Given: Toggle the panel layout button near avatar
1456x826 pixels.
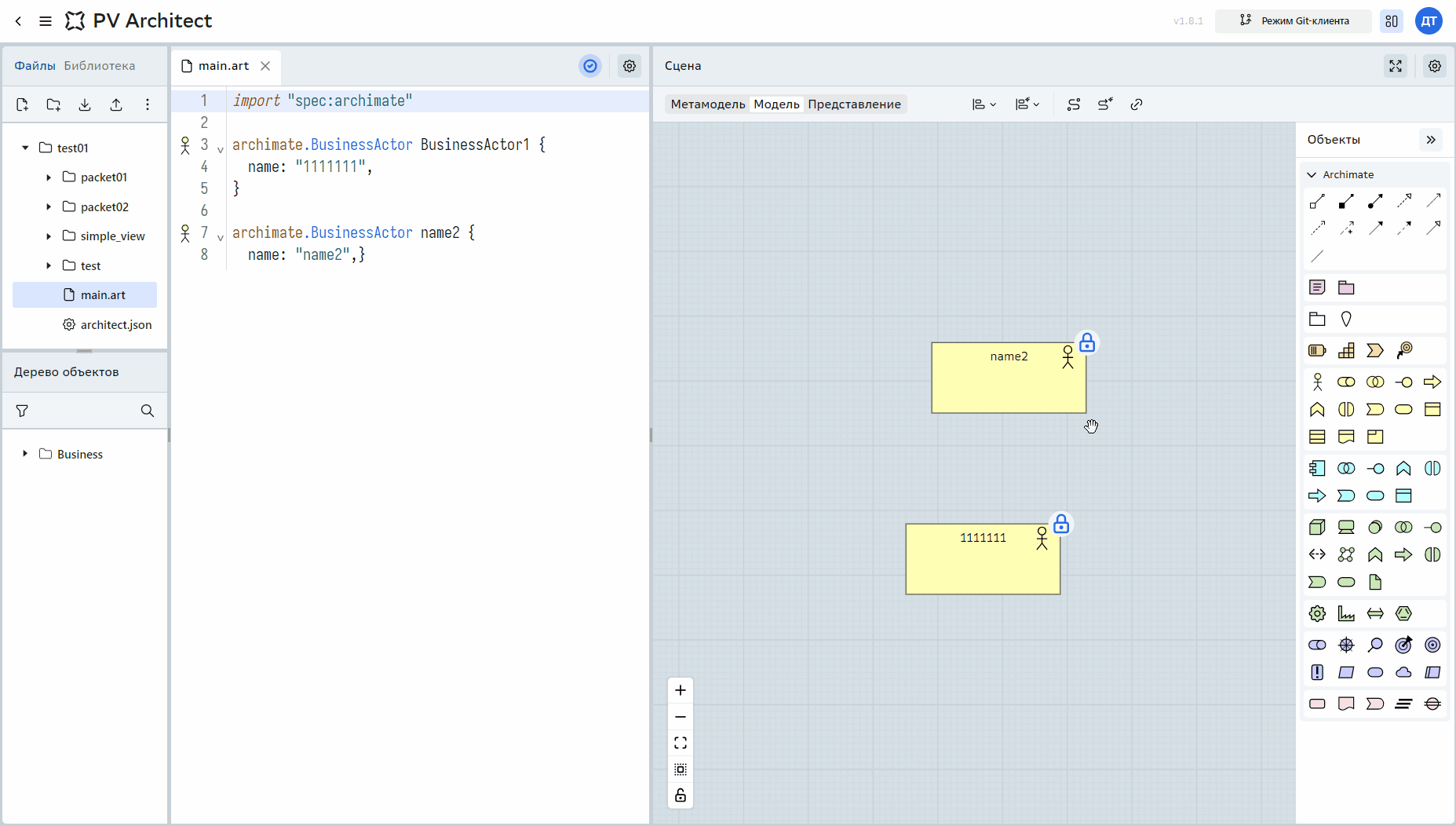Looking at the screenshot, I should [x=1392, y=21].
